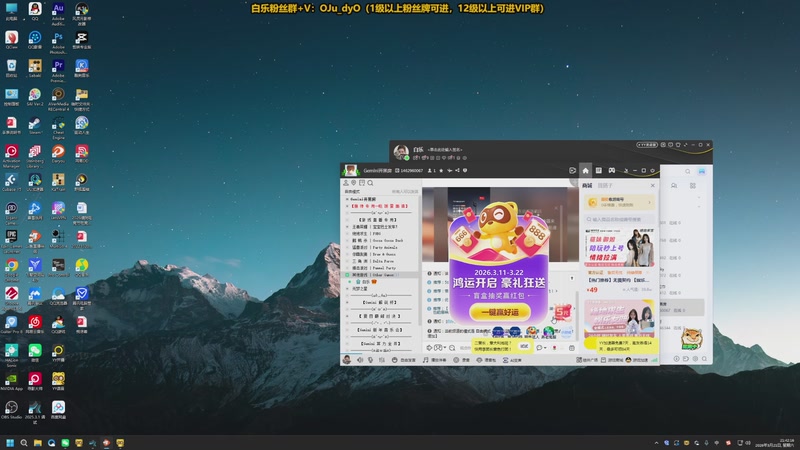
Task: Expand the Goose Goose Duck channel row
Action: [x=347, y=240]
